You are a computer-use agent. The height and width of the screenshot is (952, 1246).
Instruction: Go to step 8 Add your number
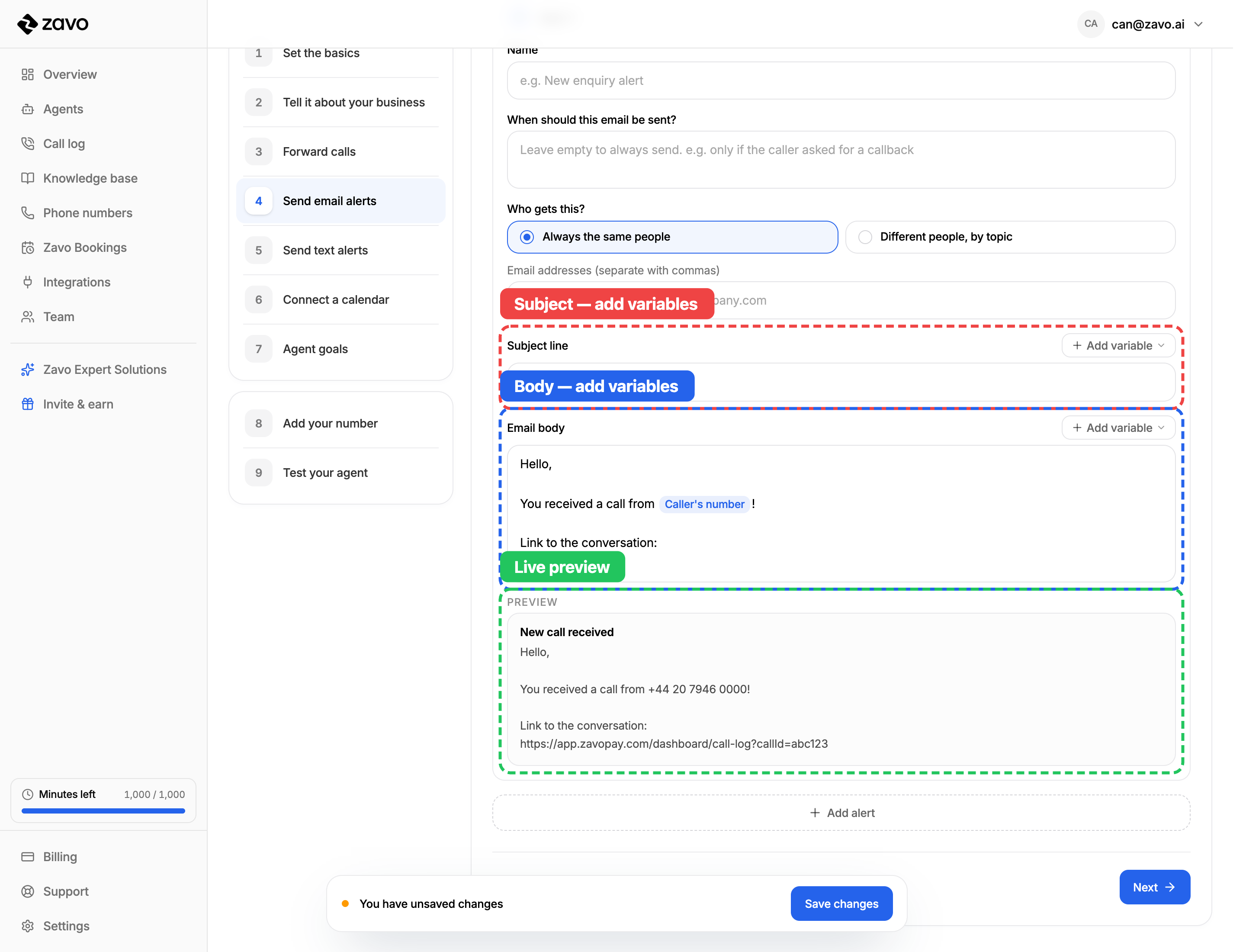click(x=340, y=423)
